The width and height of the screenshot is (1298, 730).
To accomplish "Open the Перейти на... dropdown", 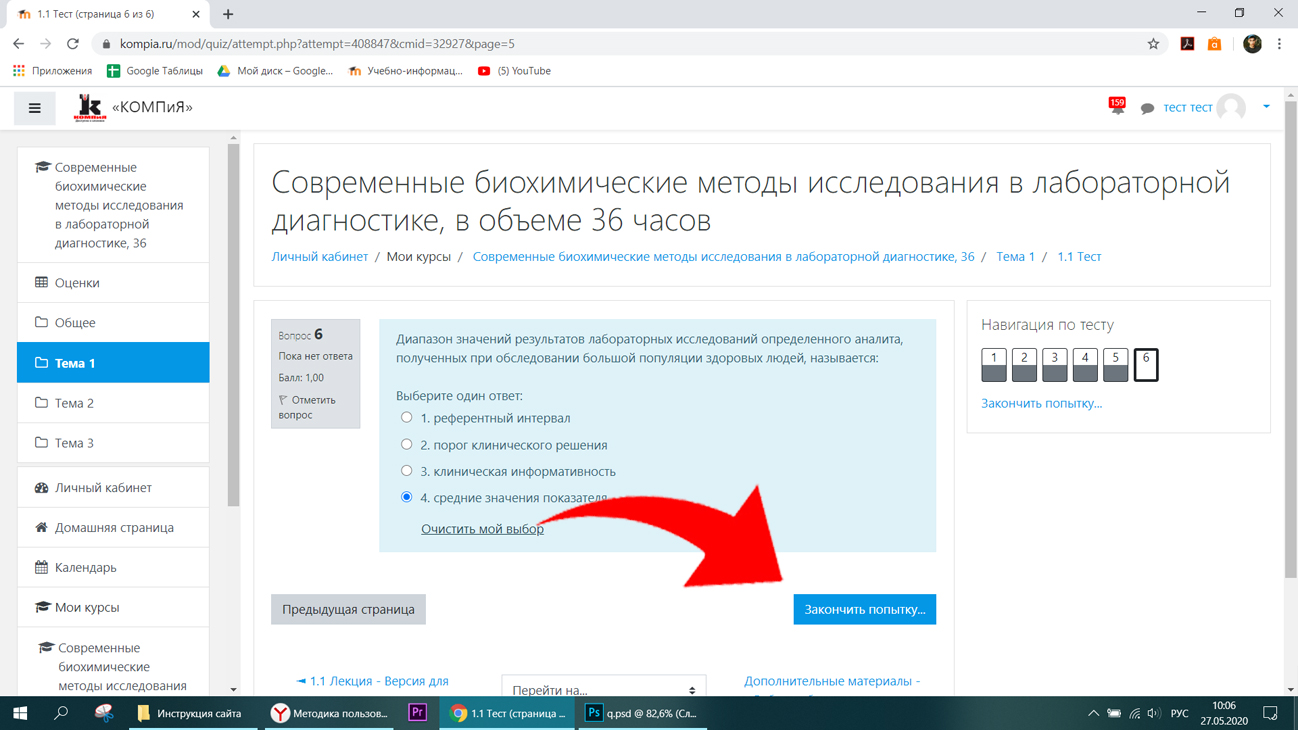I will [604, 689].
